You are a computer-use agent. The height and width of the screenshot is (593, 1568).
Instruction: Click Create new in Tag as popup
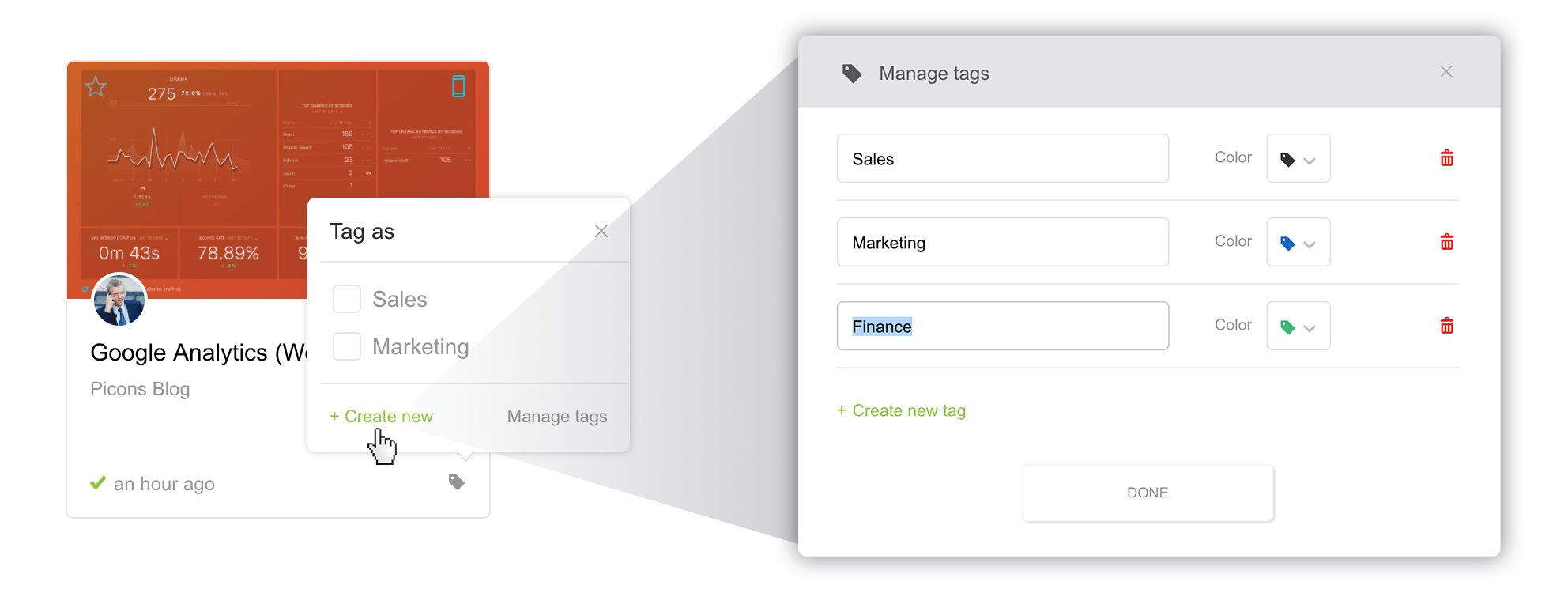pyautogui.click(x=382, y=417)
